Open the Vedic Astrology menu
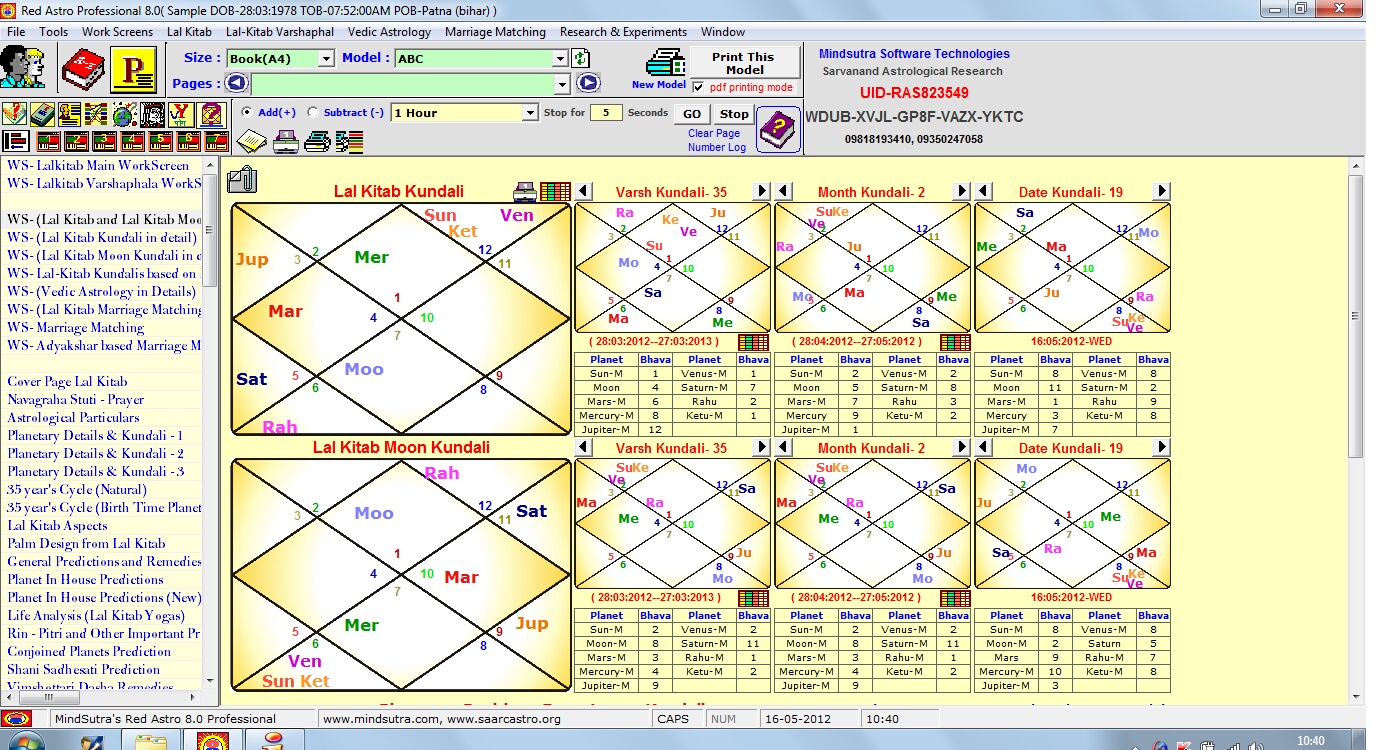1400x750 pixels. [x=390, y=32]
